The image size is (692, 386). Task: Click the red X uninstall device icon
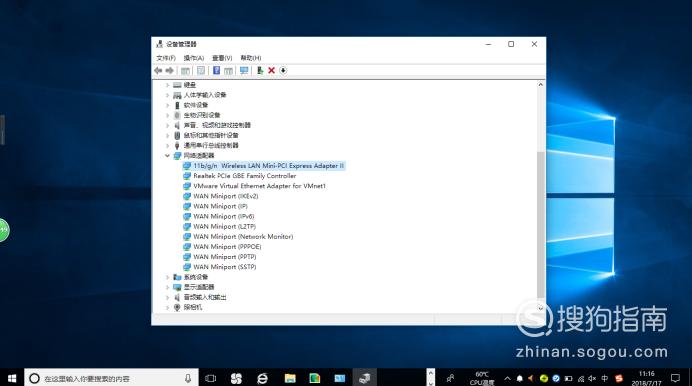click(271, 71)
